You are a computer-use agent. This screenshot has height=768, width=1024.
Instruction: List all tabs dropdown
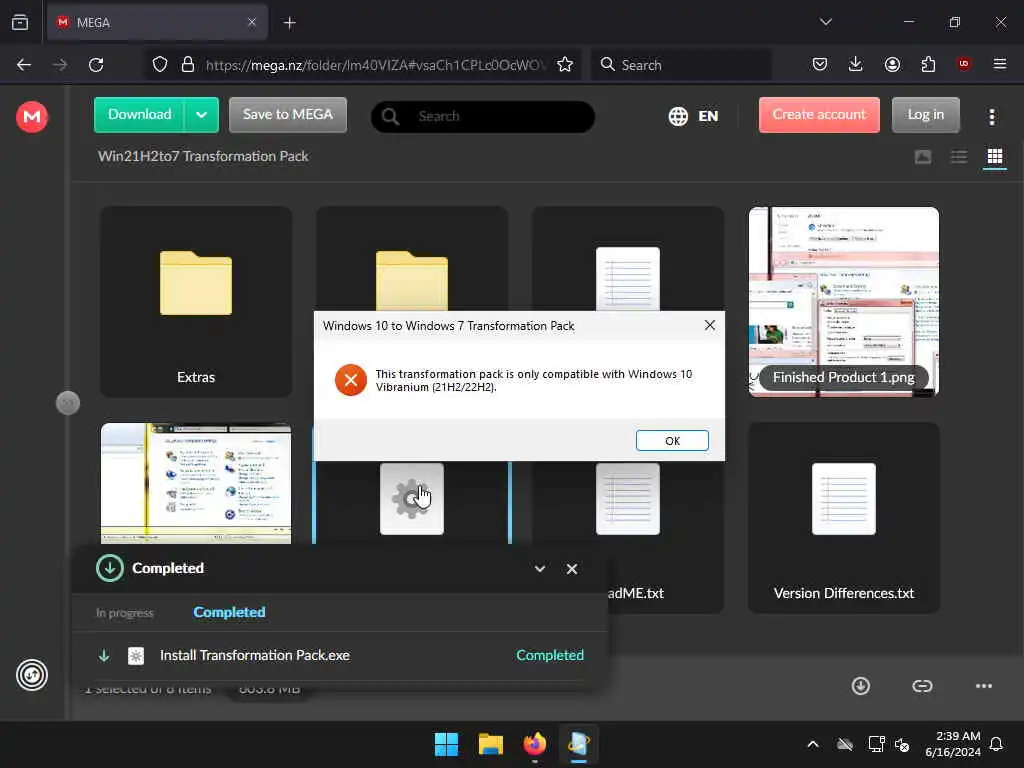point(825,22)
